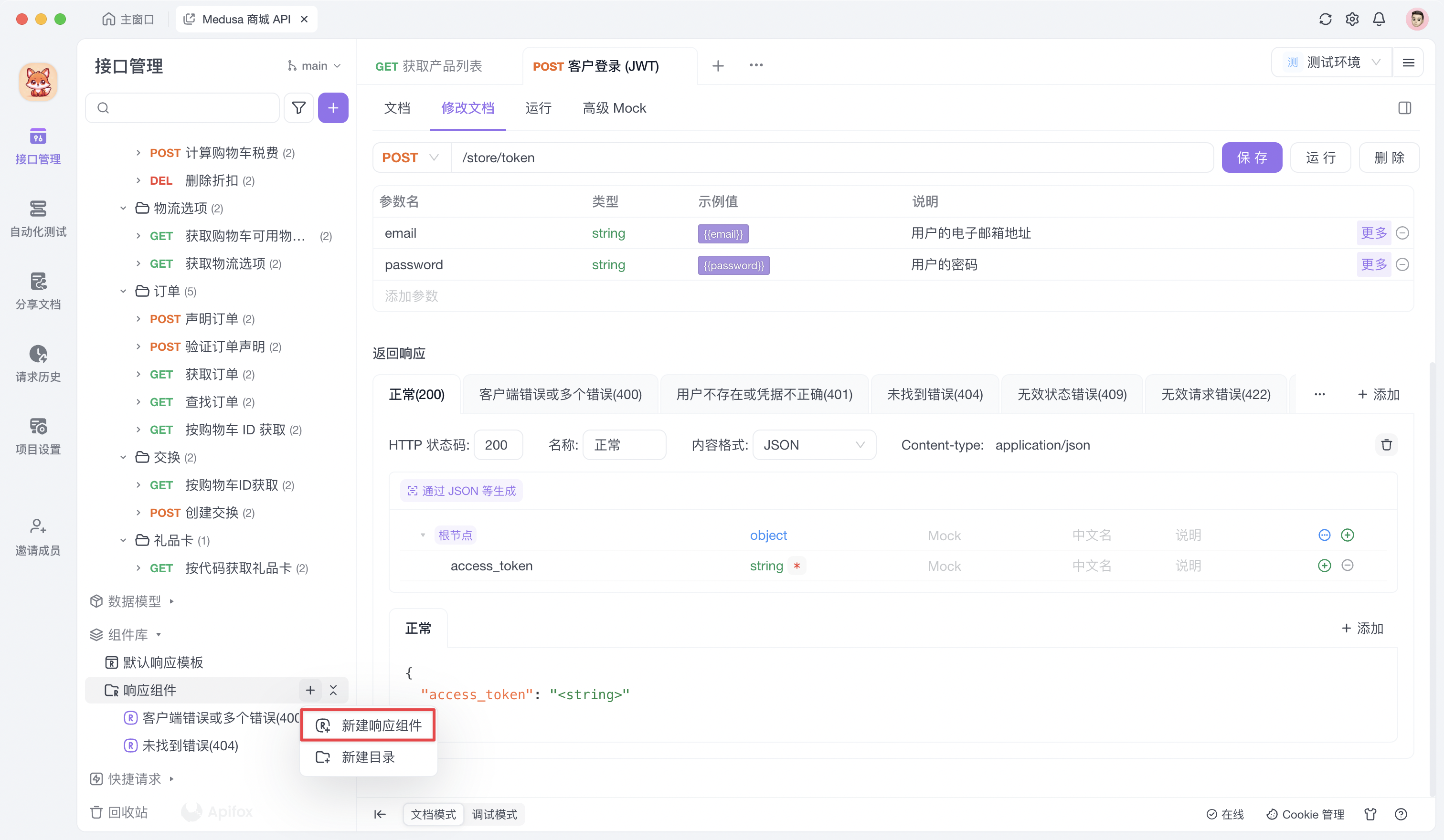Open the main branch selector

tap(314, 65)
